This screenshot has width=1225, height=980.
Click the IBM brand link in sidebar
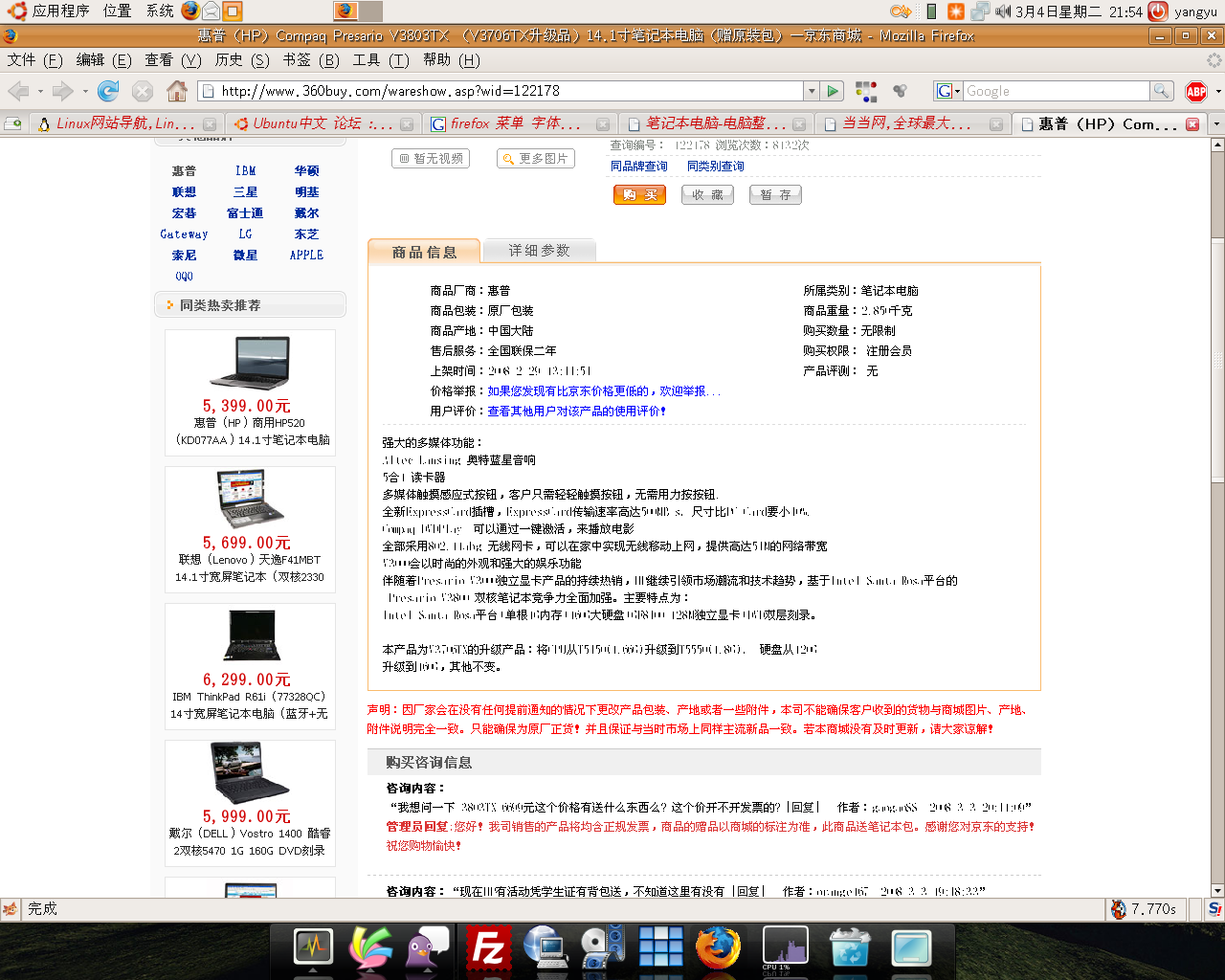click(246, 171)
